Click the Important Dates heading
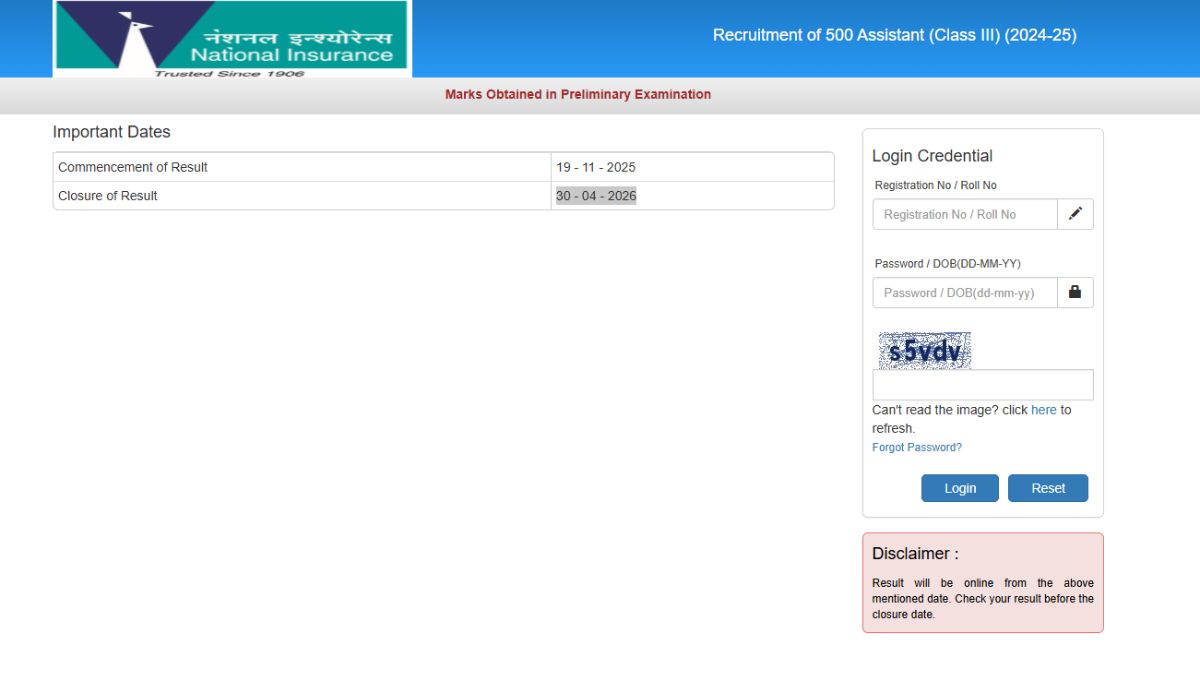The height and width of the screenshot is (675, 1200). [x=112, y=132]
